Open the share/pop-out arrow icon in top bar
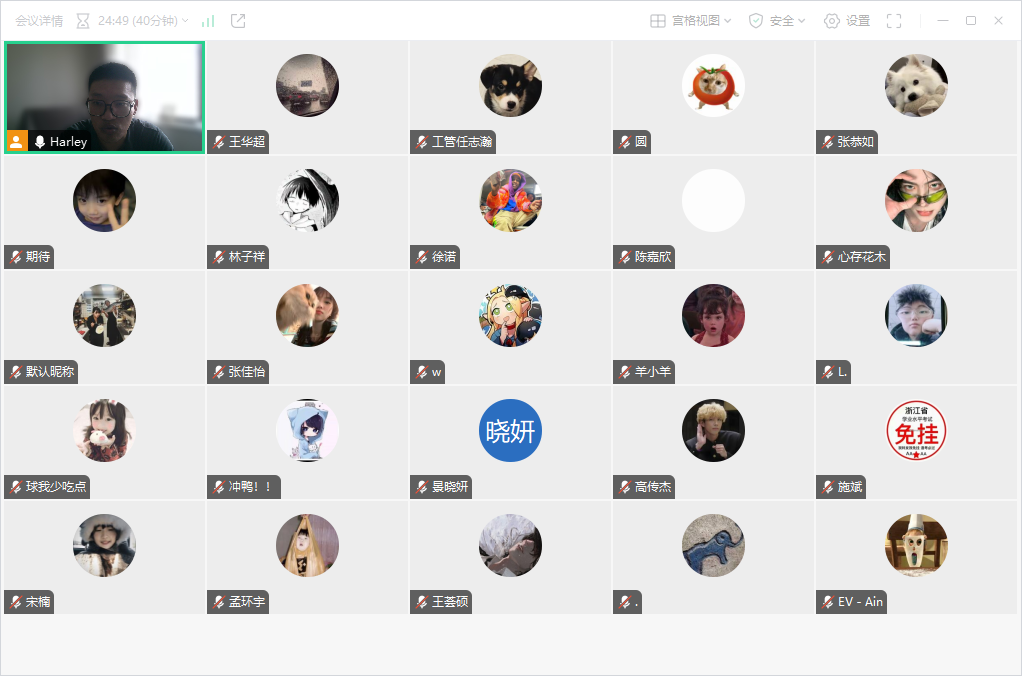The height and width of the screenshot is (676, 1022). (x=239, y=21)
